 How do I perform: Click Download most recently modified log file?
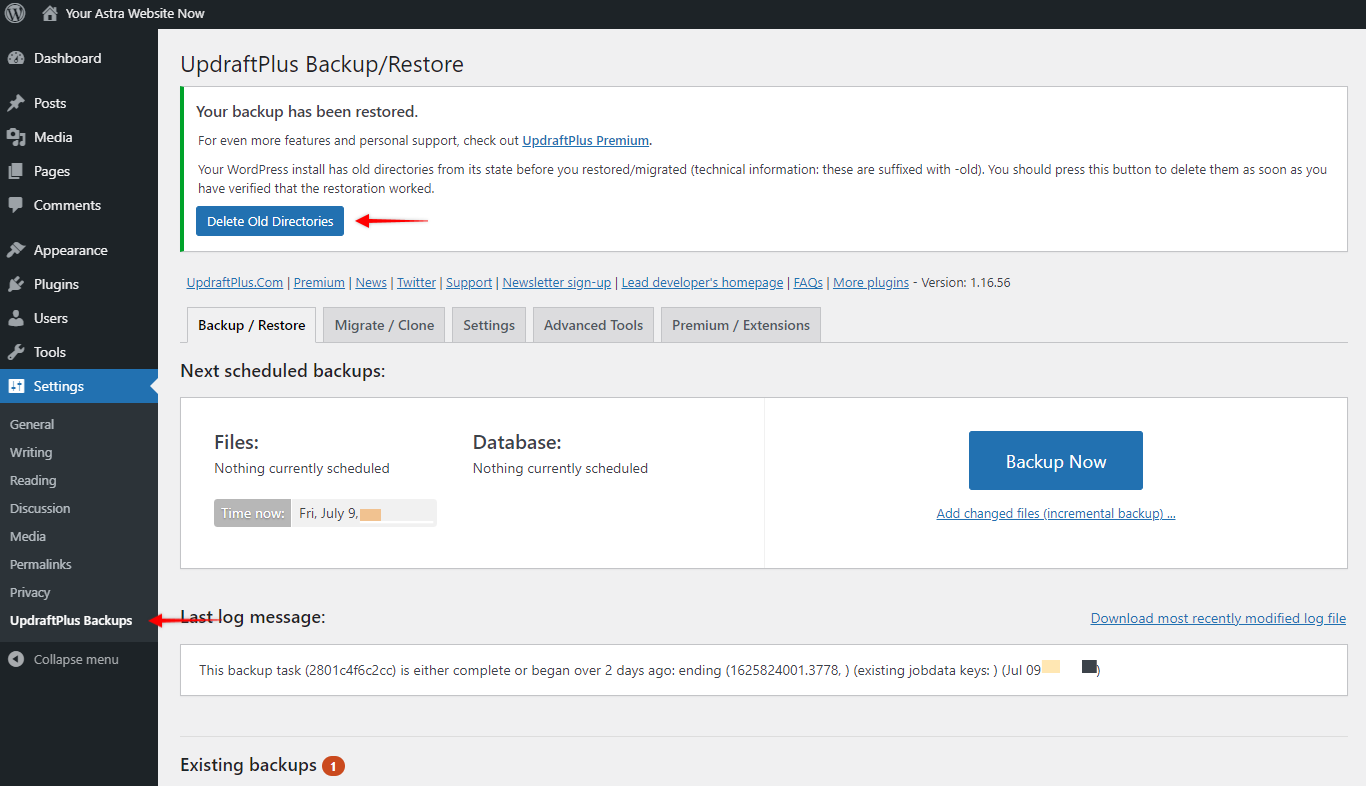(1218, 618)
